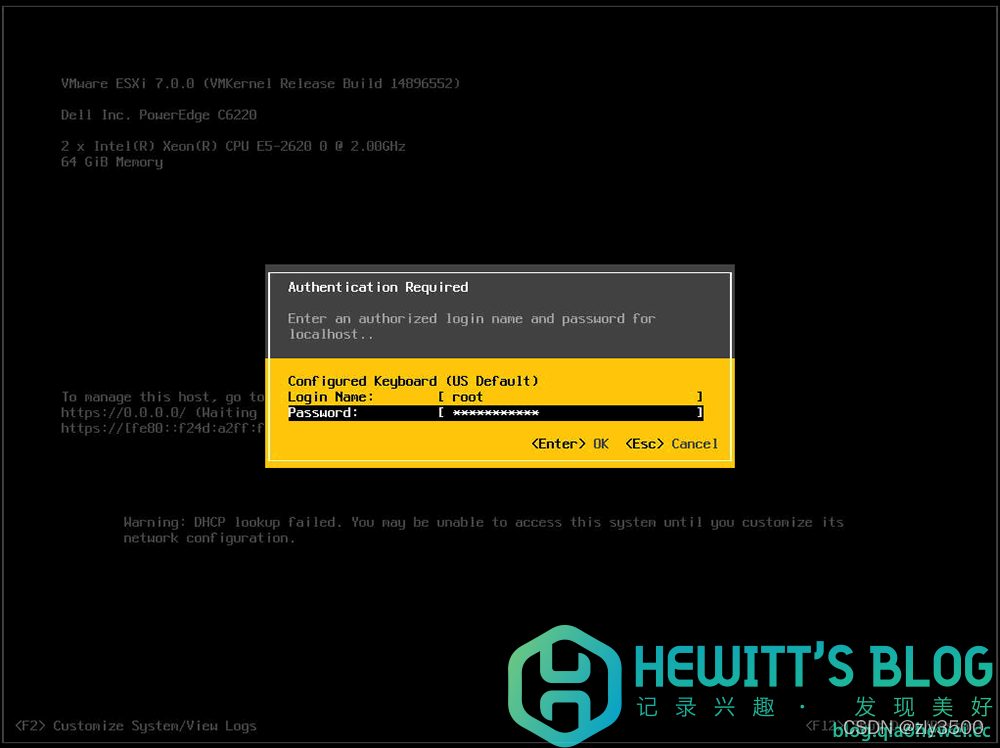
Task: Click the 'Authentication Required' dialog title
Action: click(x=378, y=288)
